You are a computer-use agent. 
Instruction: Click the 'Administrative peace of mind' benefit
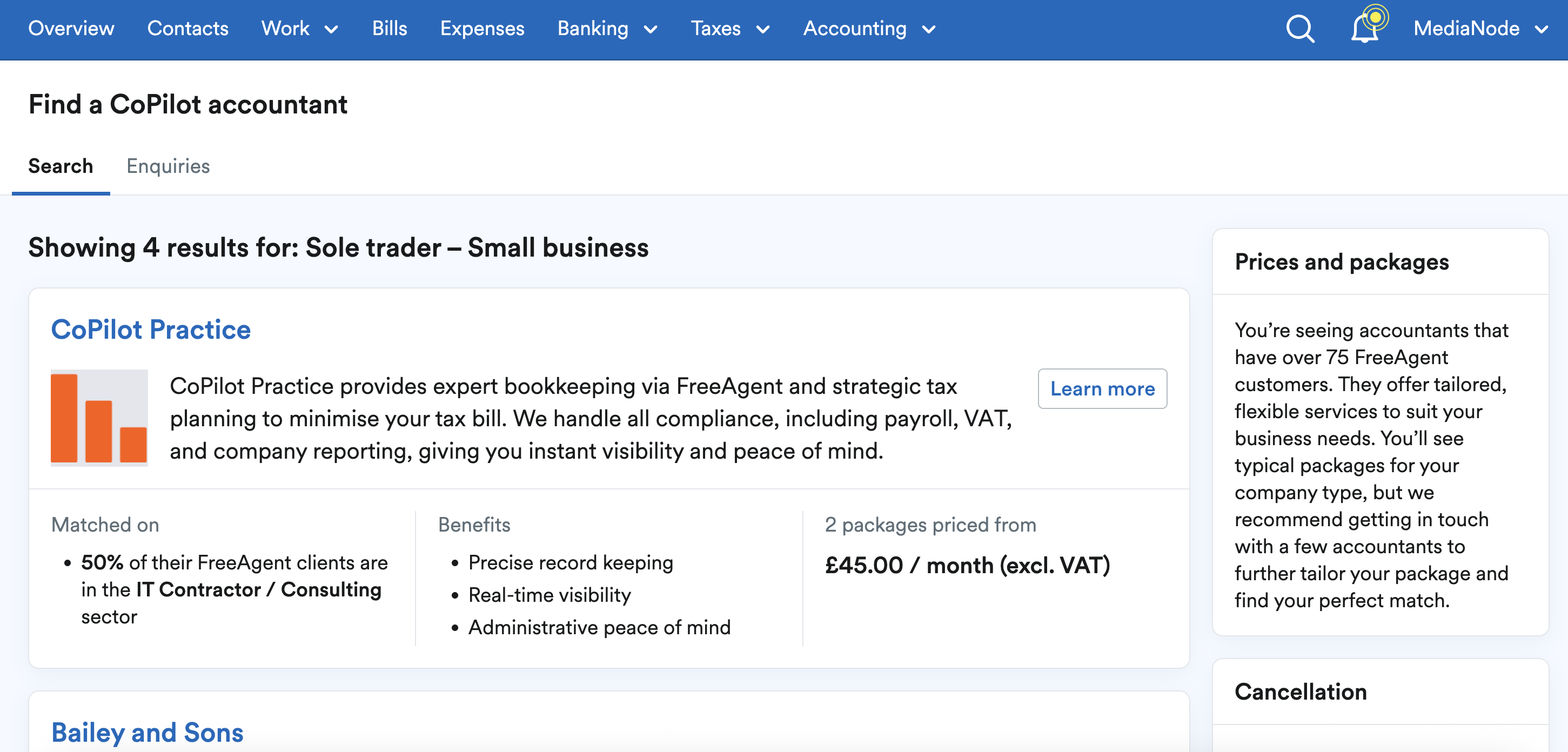(x=600, y=627)
